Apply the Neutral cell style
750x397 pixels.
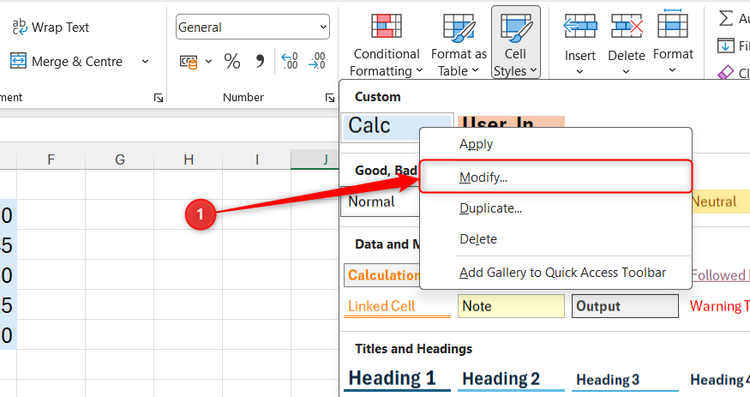pos(720,202)
